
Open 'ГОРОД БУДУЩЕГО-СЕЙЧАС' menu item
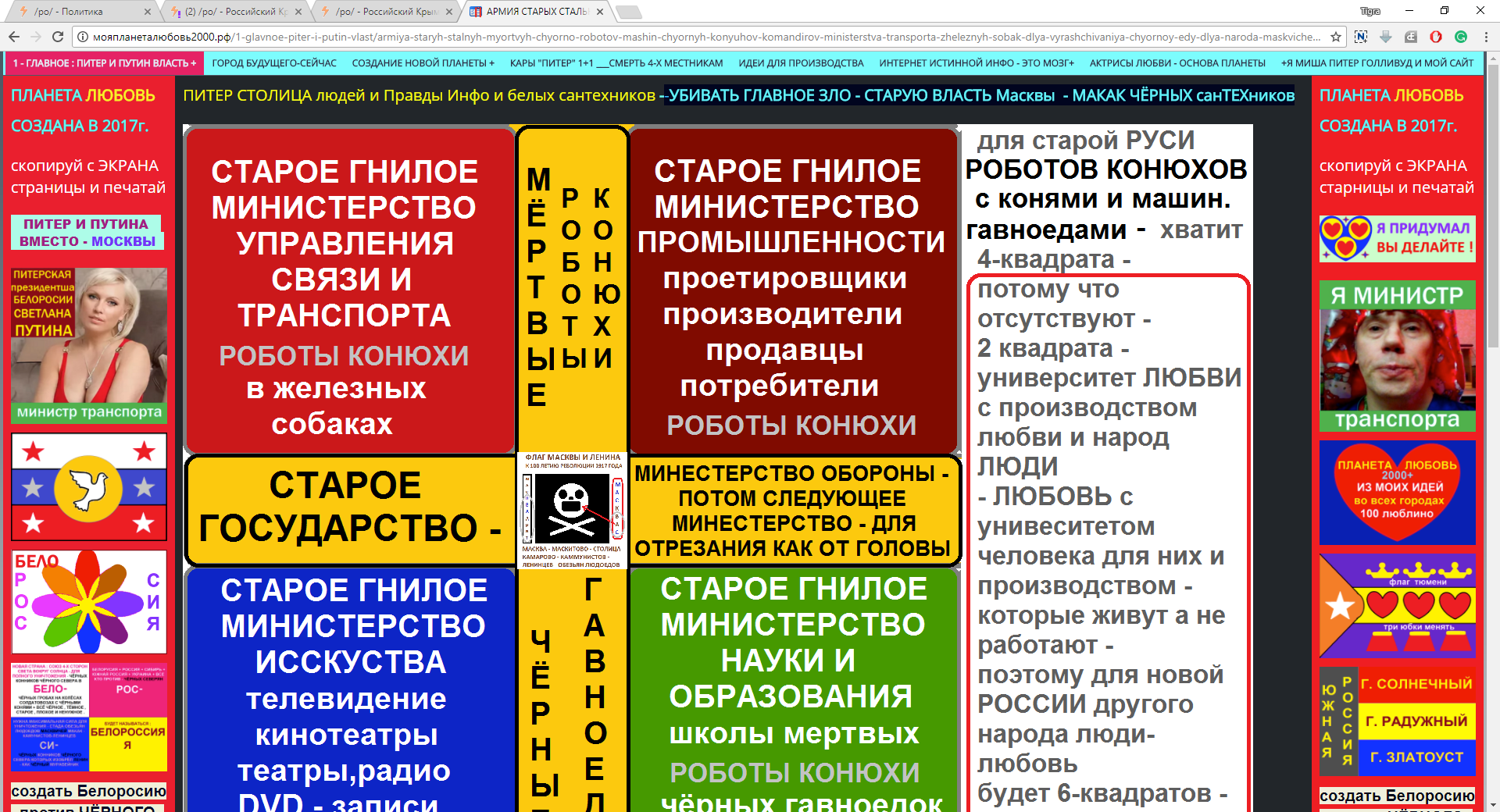[274, 63]
